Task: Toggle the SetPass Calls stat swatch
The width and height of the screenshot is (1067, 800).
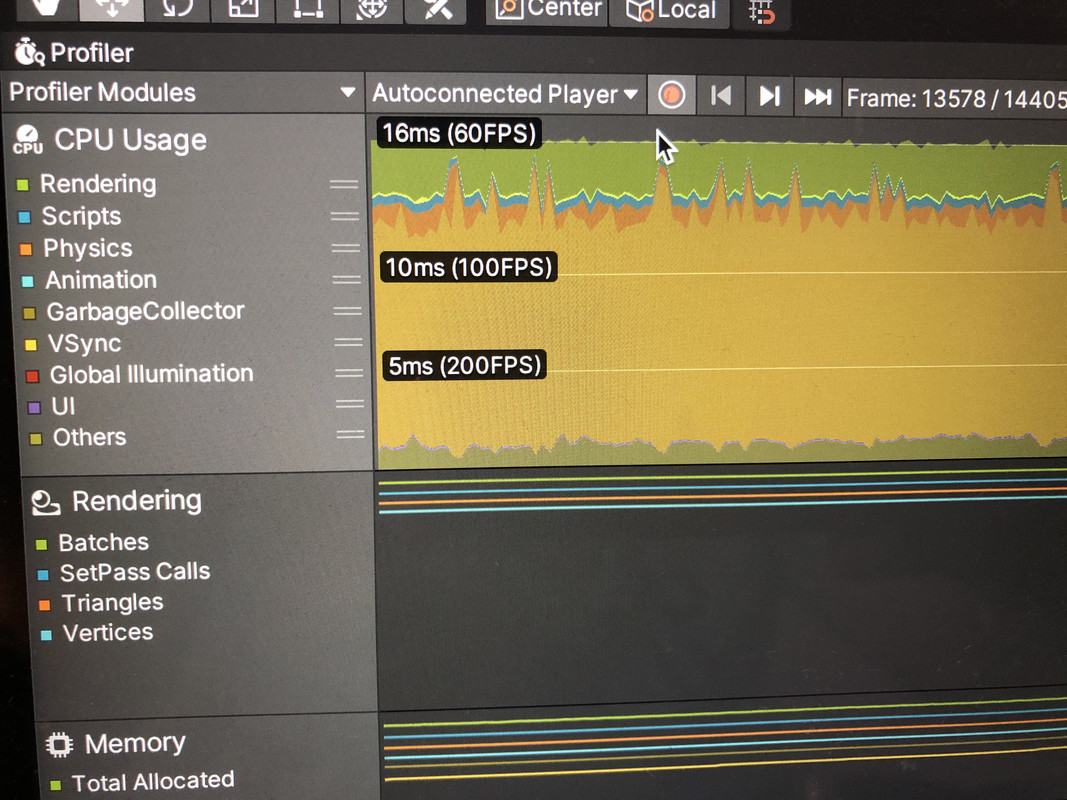Action: [43, 574]
